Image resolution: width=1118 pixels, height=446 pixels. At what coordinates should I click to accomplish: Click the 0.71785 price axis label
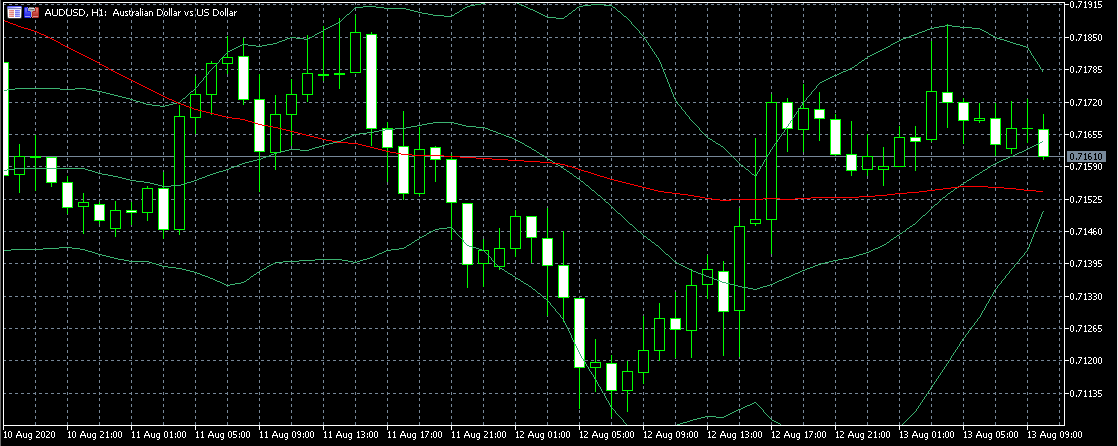point(1085,70)
